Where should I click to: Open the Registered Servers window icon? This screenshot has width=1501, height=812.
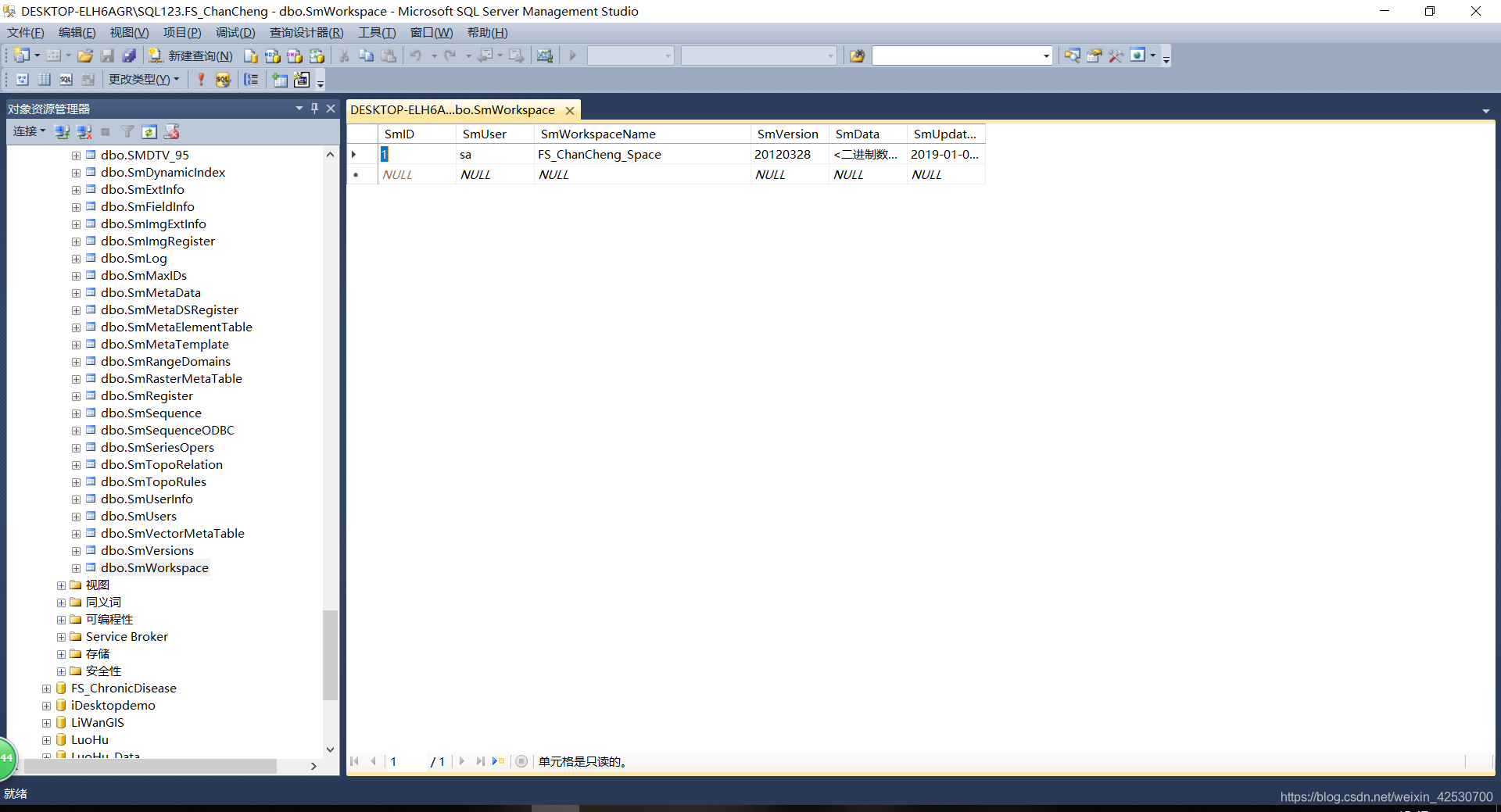point(1073,55)
